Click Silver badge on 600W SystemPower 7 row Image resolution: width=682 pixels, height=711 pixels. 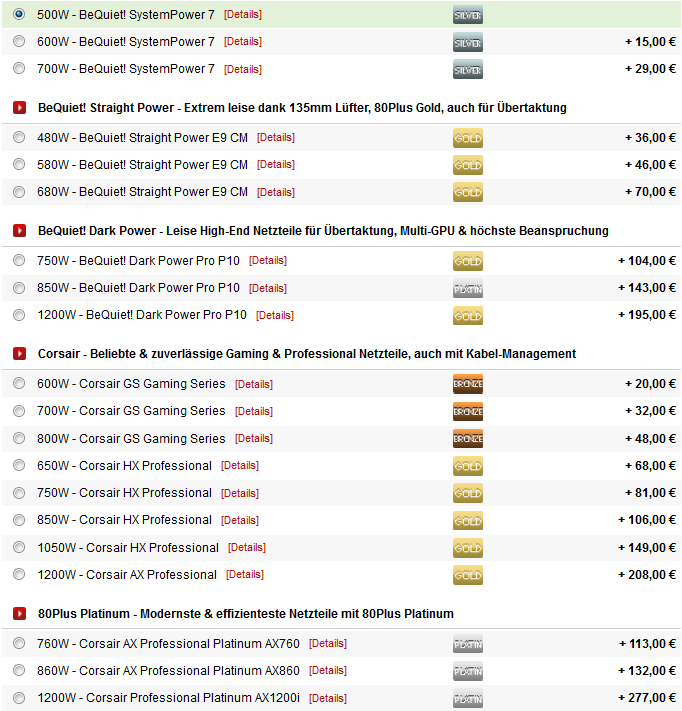tap(468, 43)
